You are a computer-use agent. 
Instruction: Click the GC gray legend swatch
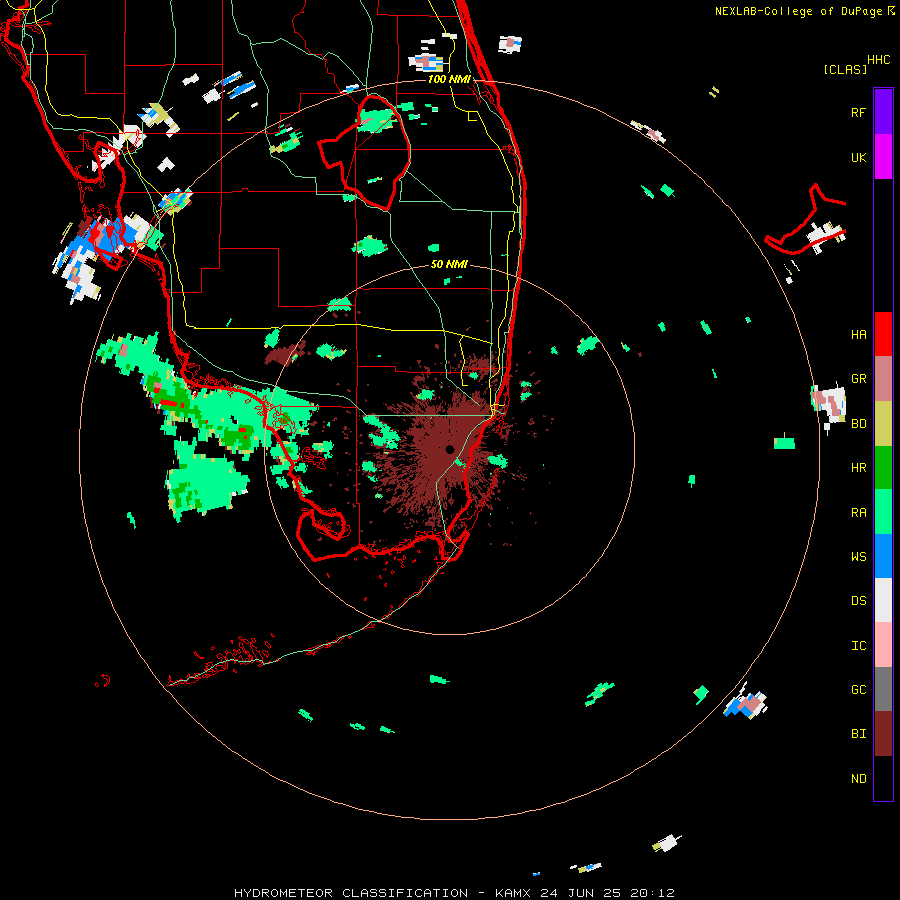pos(883,689)
